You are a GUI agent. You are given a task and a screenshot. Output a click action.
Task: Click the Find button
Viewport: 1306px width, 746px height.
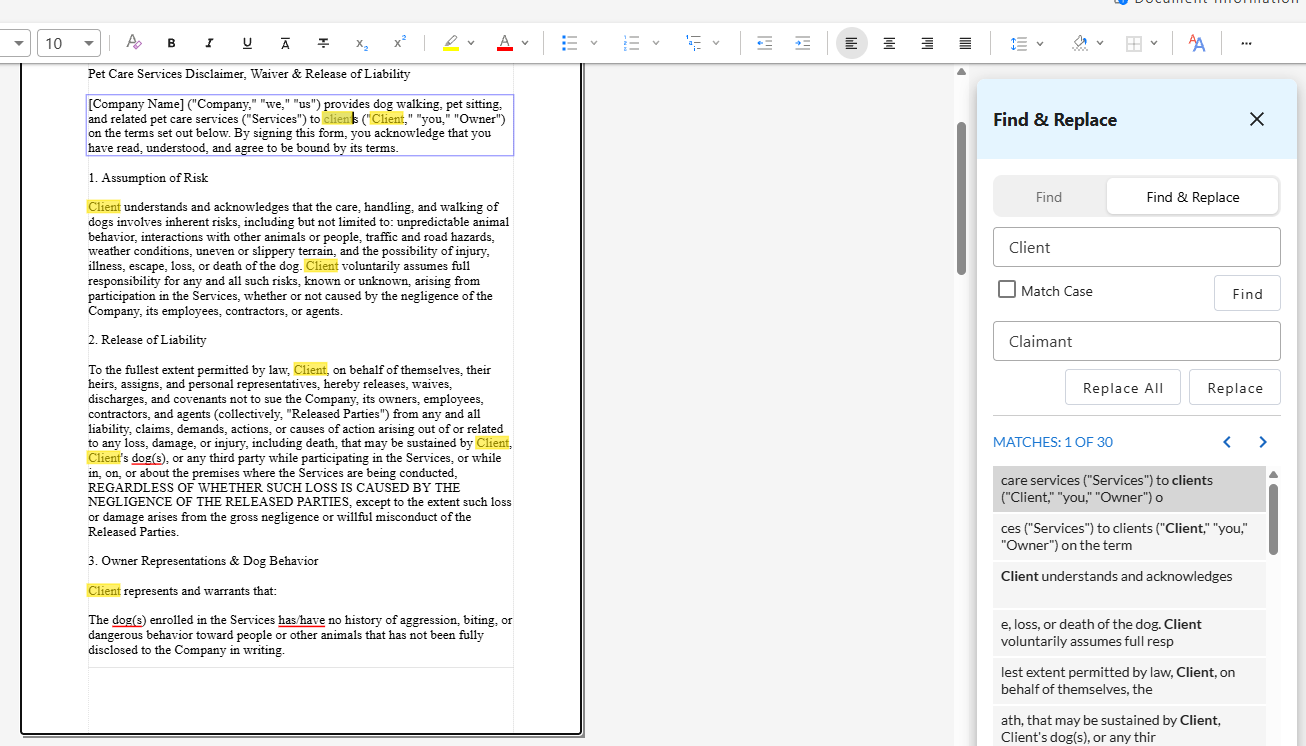point(1247,294)
